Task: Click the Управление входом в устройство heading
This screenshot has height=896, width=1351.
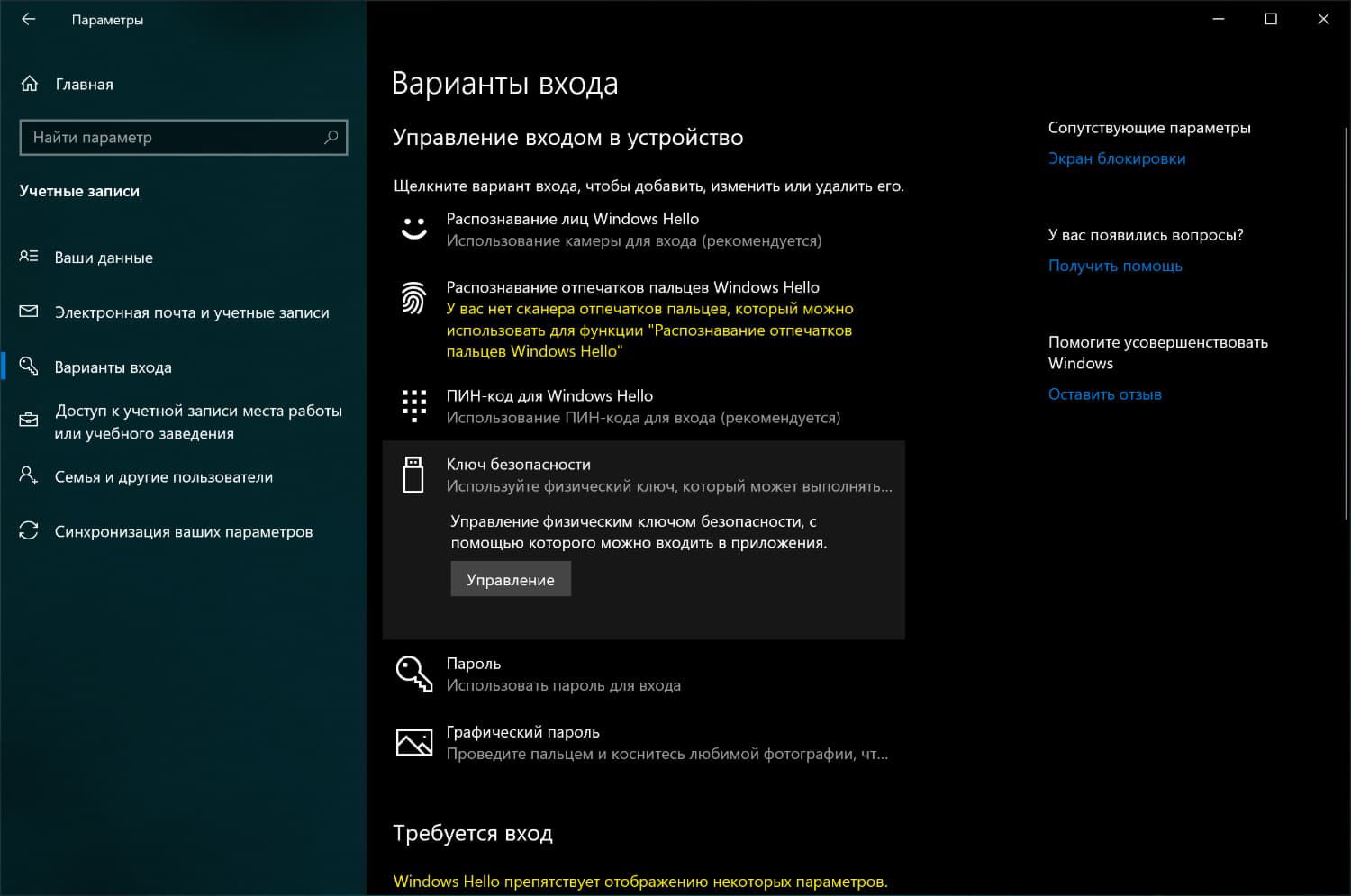Action: coord(568,138)
